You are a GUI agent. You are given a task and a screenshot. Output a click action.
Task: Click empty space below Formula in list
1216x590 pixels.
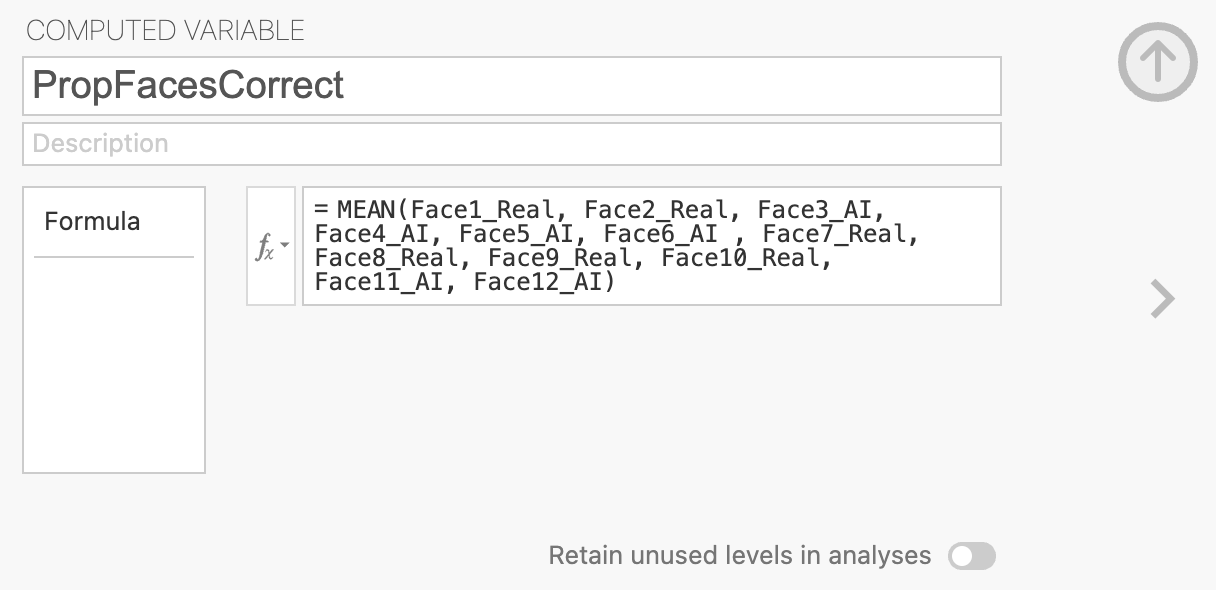[x=113, y=370]
